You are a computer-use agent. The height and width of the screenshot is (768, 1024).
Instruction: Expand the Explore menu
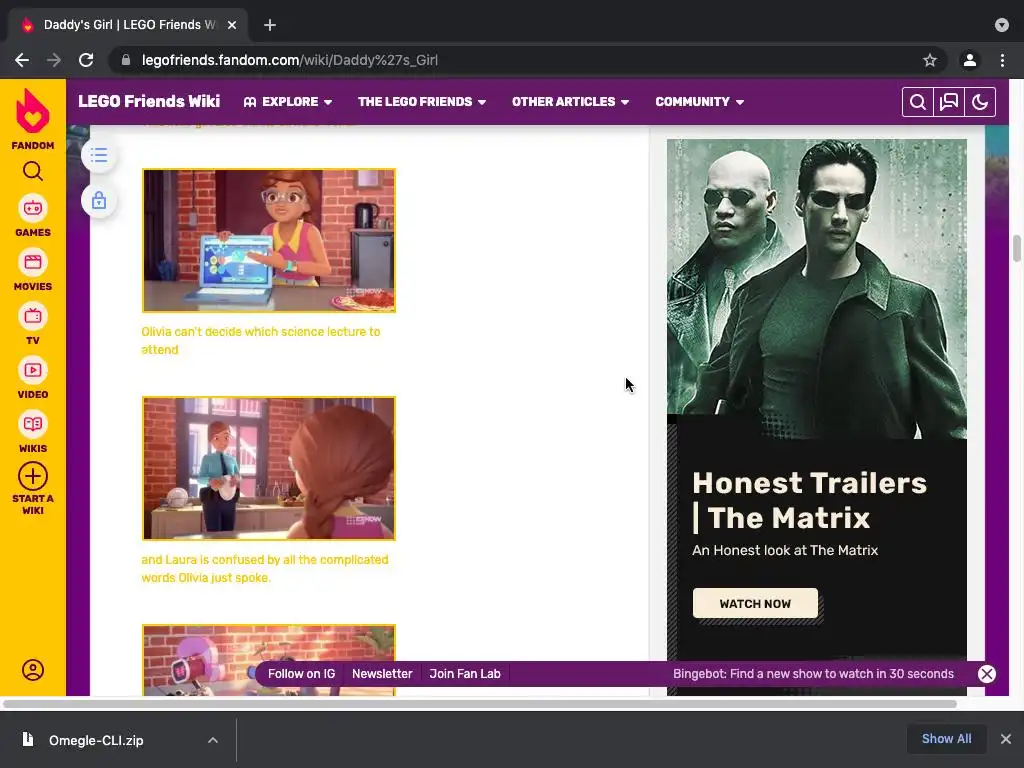(x=288, y=102)
